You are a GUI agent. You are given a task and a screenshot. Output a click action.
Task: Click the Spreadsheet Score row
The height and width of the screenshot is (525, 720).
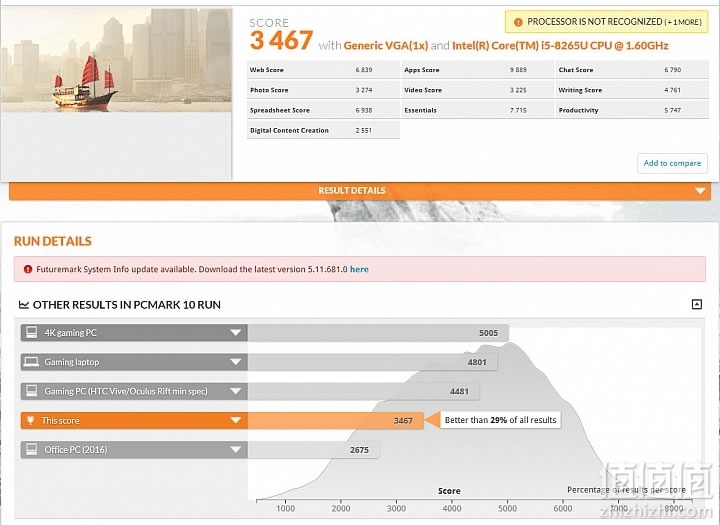[323, 110]
